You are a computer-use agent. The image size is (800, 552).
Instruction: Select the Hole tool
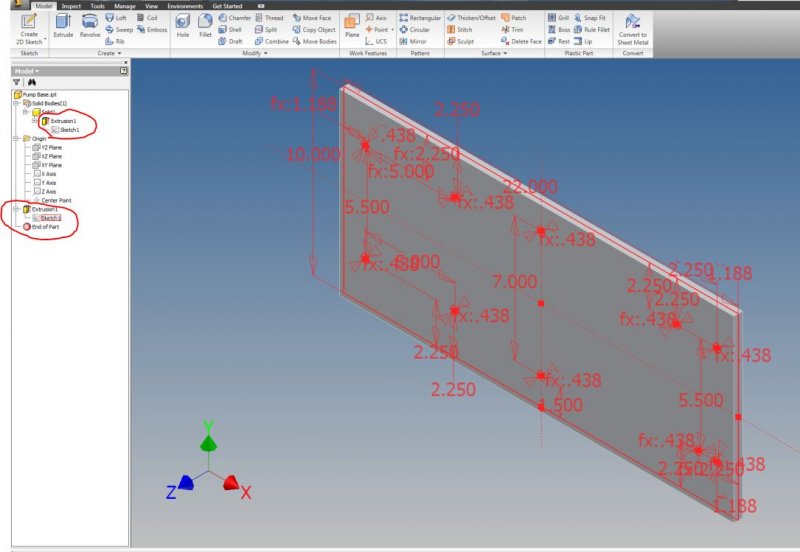click(183, 26)
